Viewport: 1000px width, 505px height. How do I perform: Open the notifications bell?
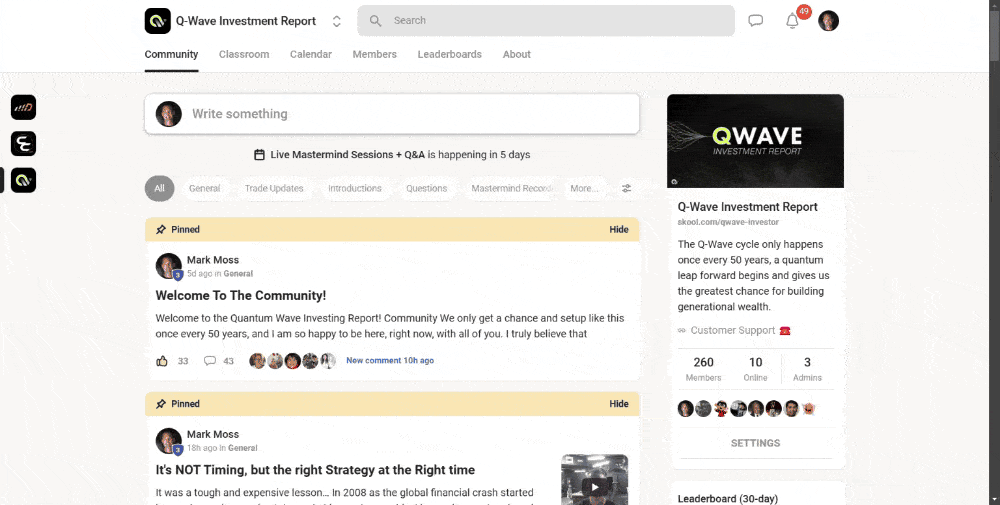[792, 21]
